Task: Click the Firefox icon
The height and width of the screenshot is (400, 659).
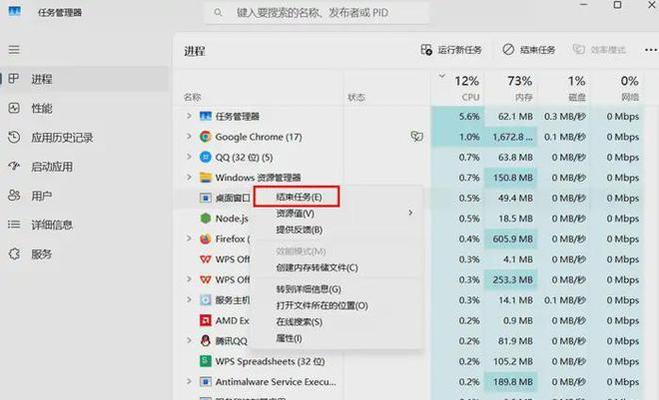Action: 205,239
